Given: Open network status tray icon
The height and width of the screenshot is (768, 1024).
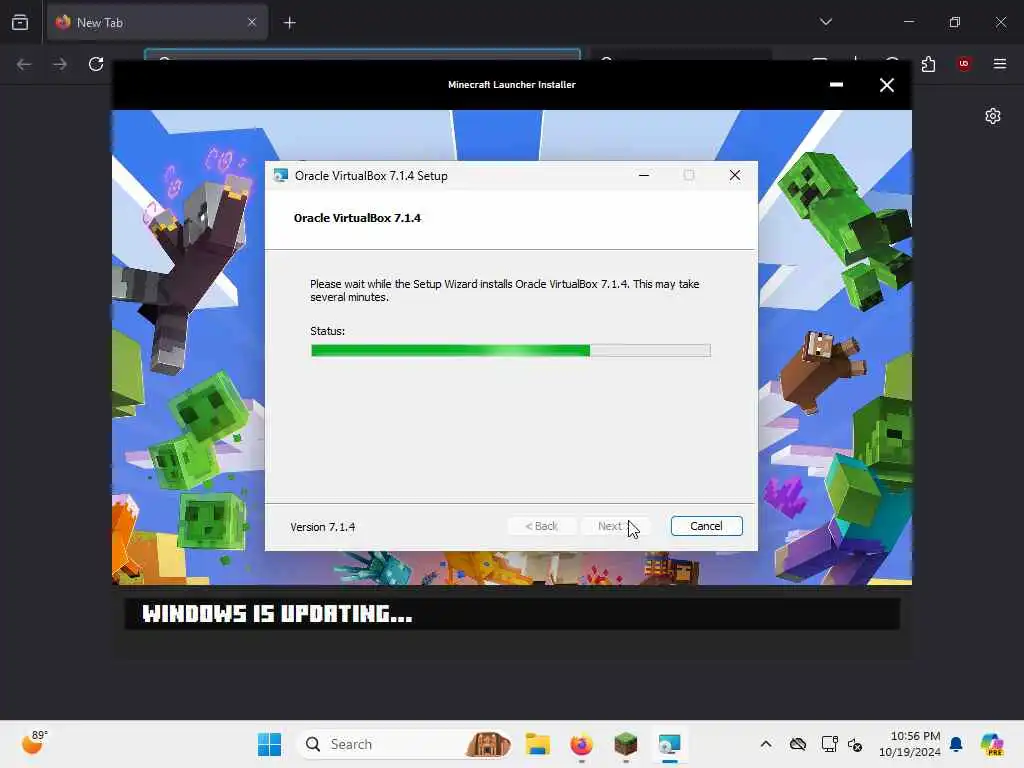Looking at the screenshot, I should click(829, 744).
